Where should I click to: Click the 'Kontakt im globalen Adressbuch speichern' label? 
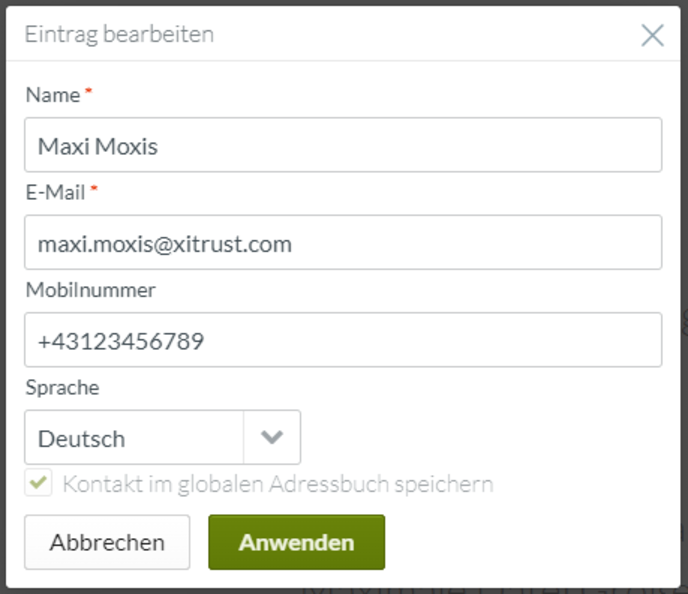tap(277, 485)
